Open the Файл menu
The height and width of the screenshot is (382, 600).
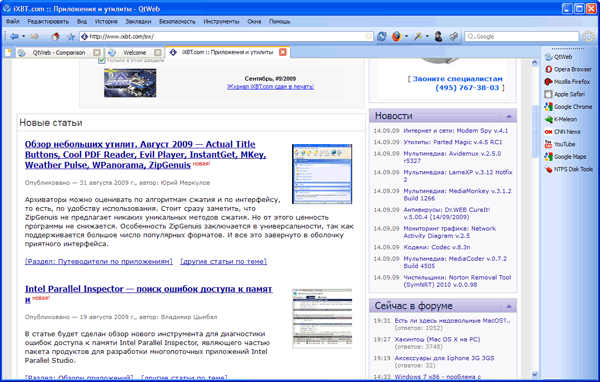[x=13, y=21]
